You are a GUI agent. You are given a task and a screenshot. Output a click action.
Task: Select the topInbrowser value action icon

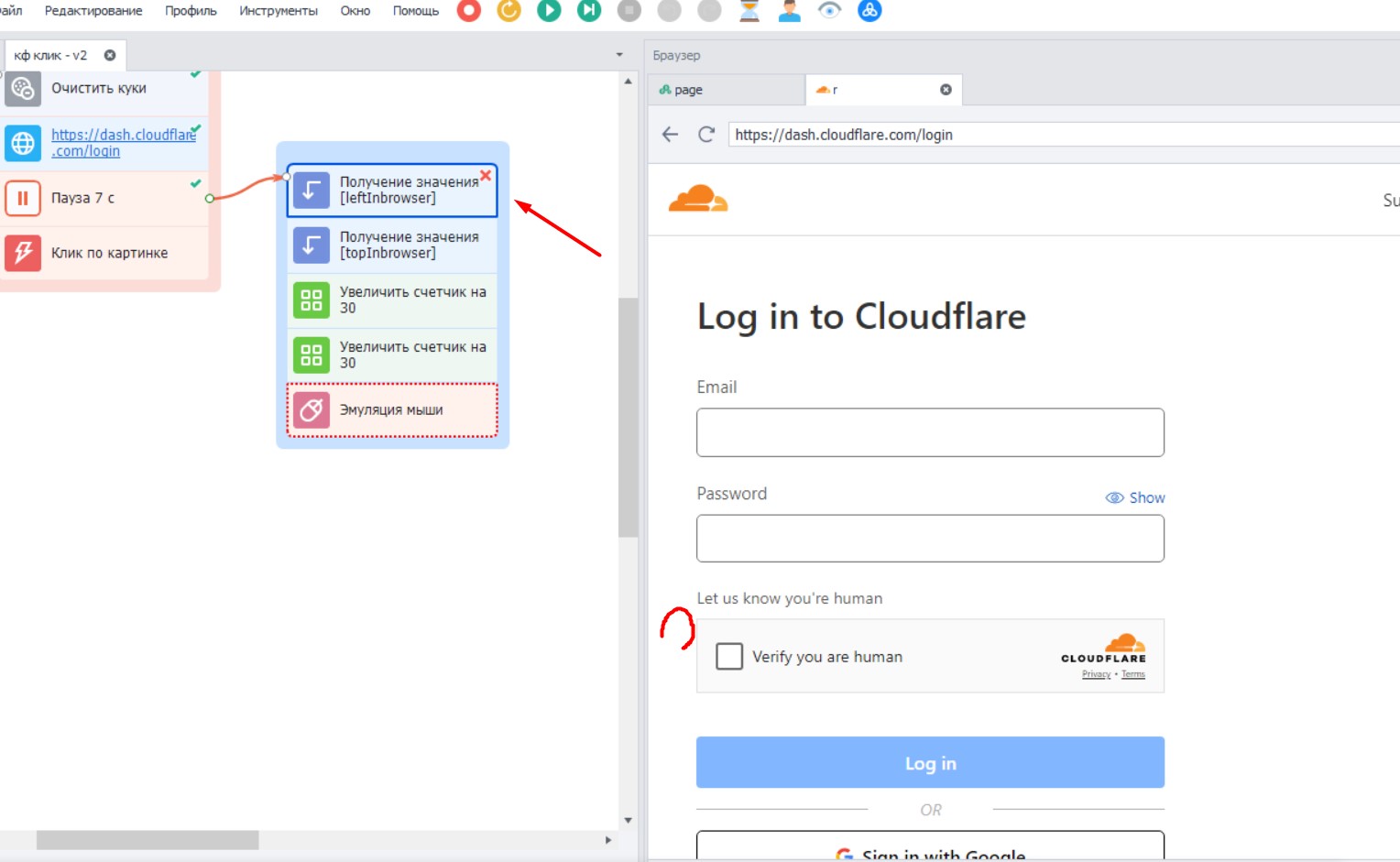coord(312,246)
